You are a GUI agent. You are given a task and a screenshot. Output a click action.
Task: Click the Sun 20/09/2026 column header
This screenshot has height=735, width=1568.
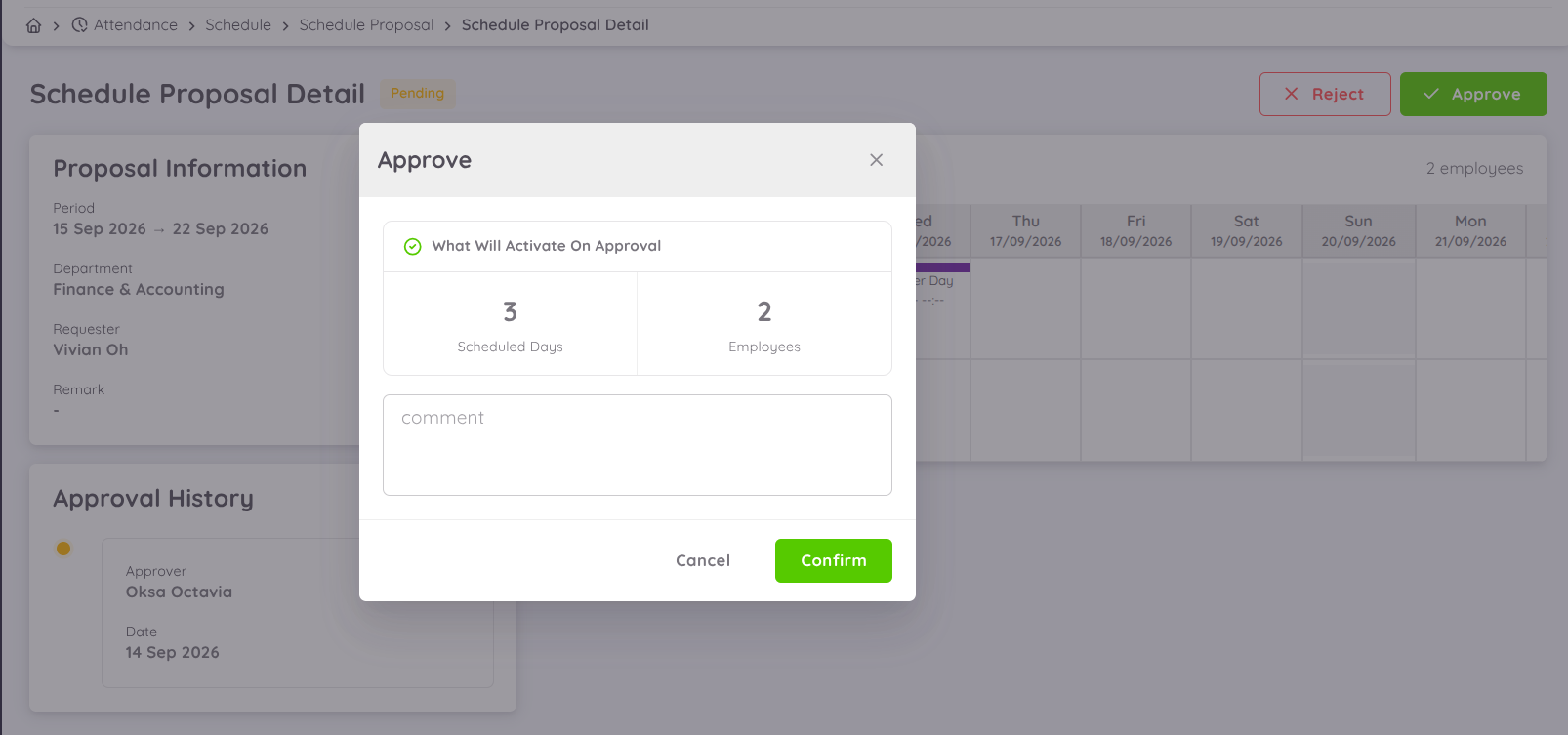pos(1358,231)
